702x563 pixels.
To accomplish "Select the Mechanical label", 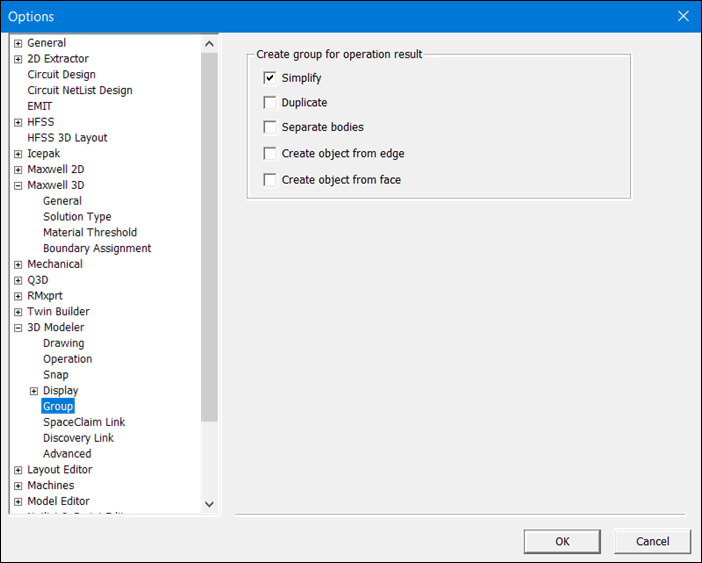I will 55,264.
